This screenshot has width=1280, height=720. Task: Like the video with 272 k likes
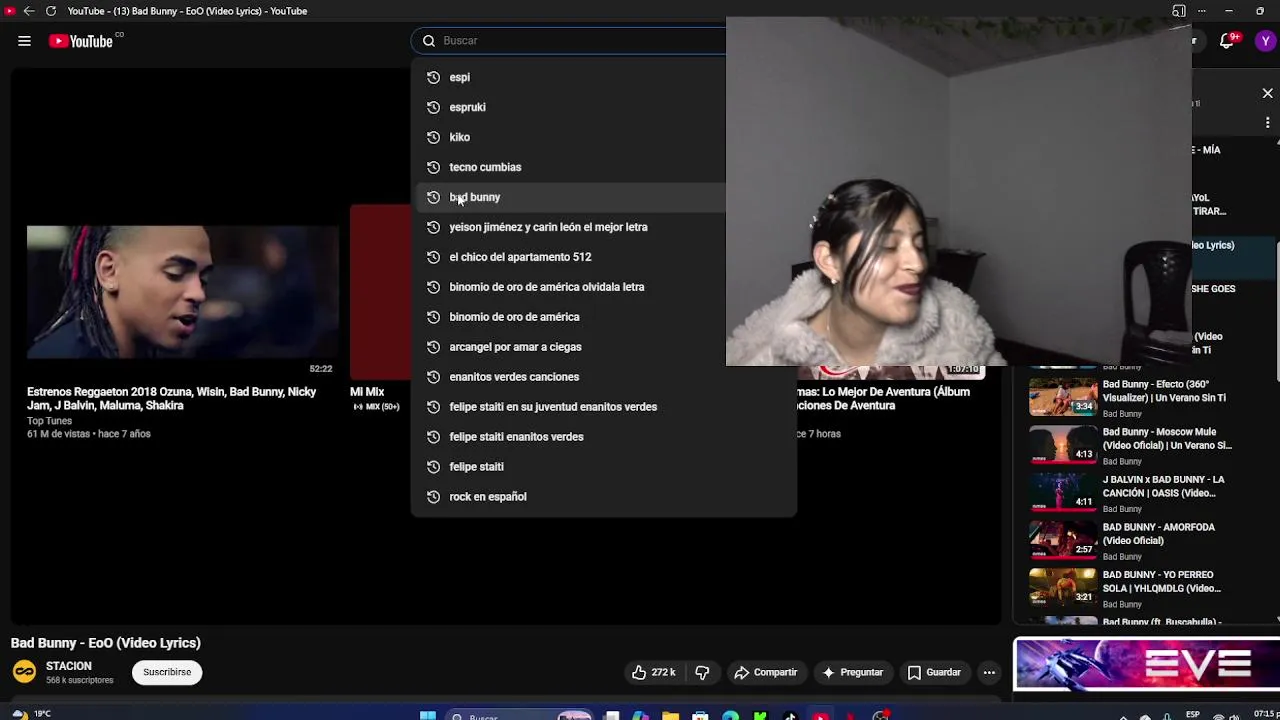tap(653, 673)
